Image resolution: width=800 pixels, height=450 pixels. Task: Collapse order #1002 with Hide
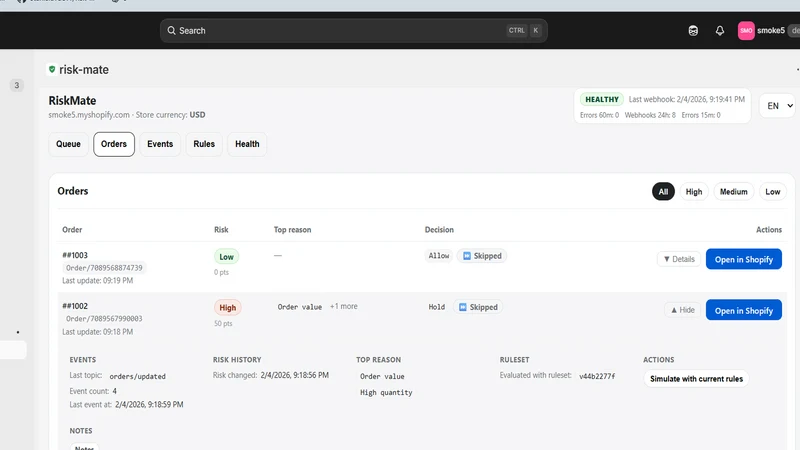coord(683,310)
